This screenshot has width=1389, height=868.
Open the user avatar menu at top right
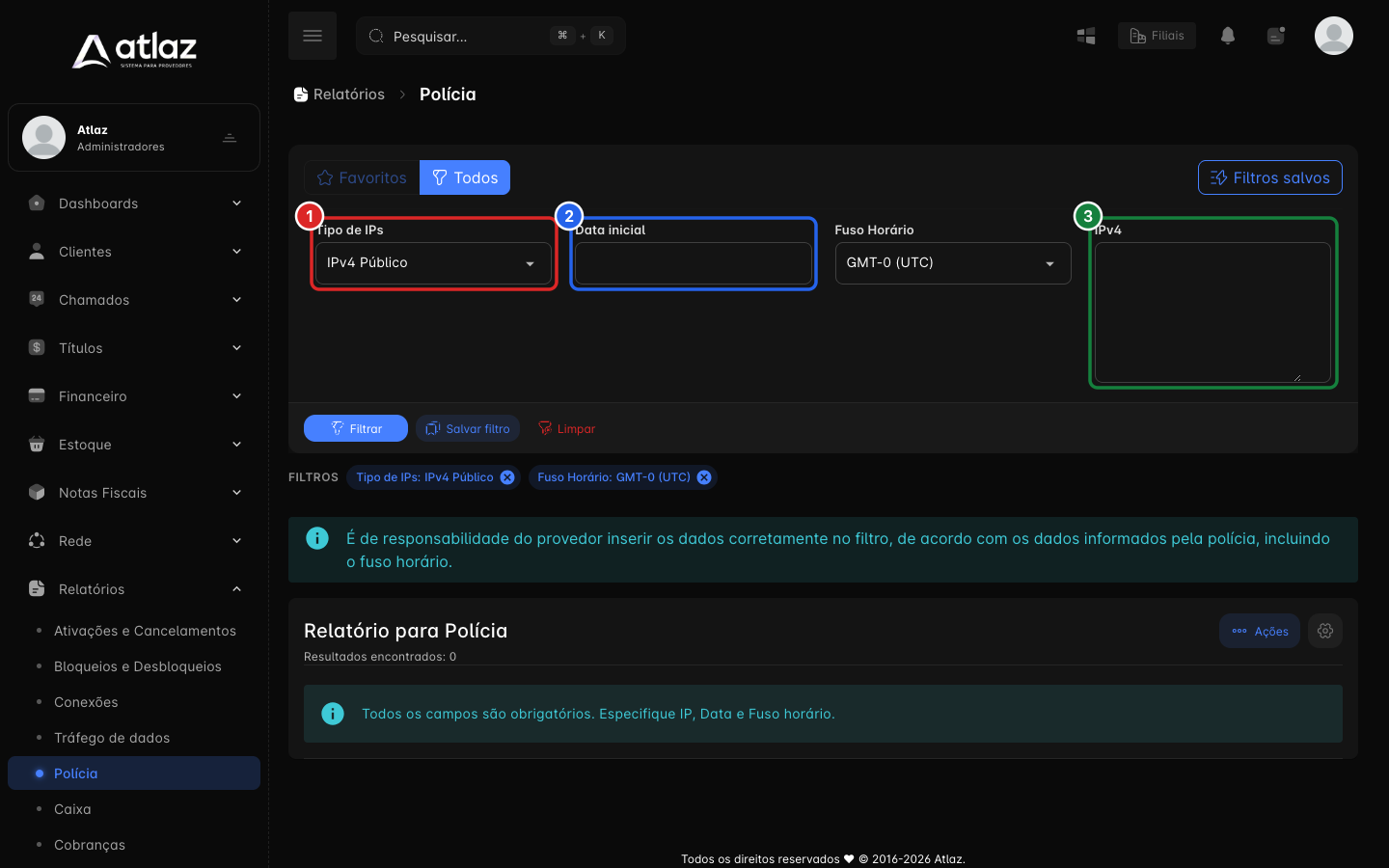point(1334,36)
